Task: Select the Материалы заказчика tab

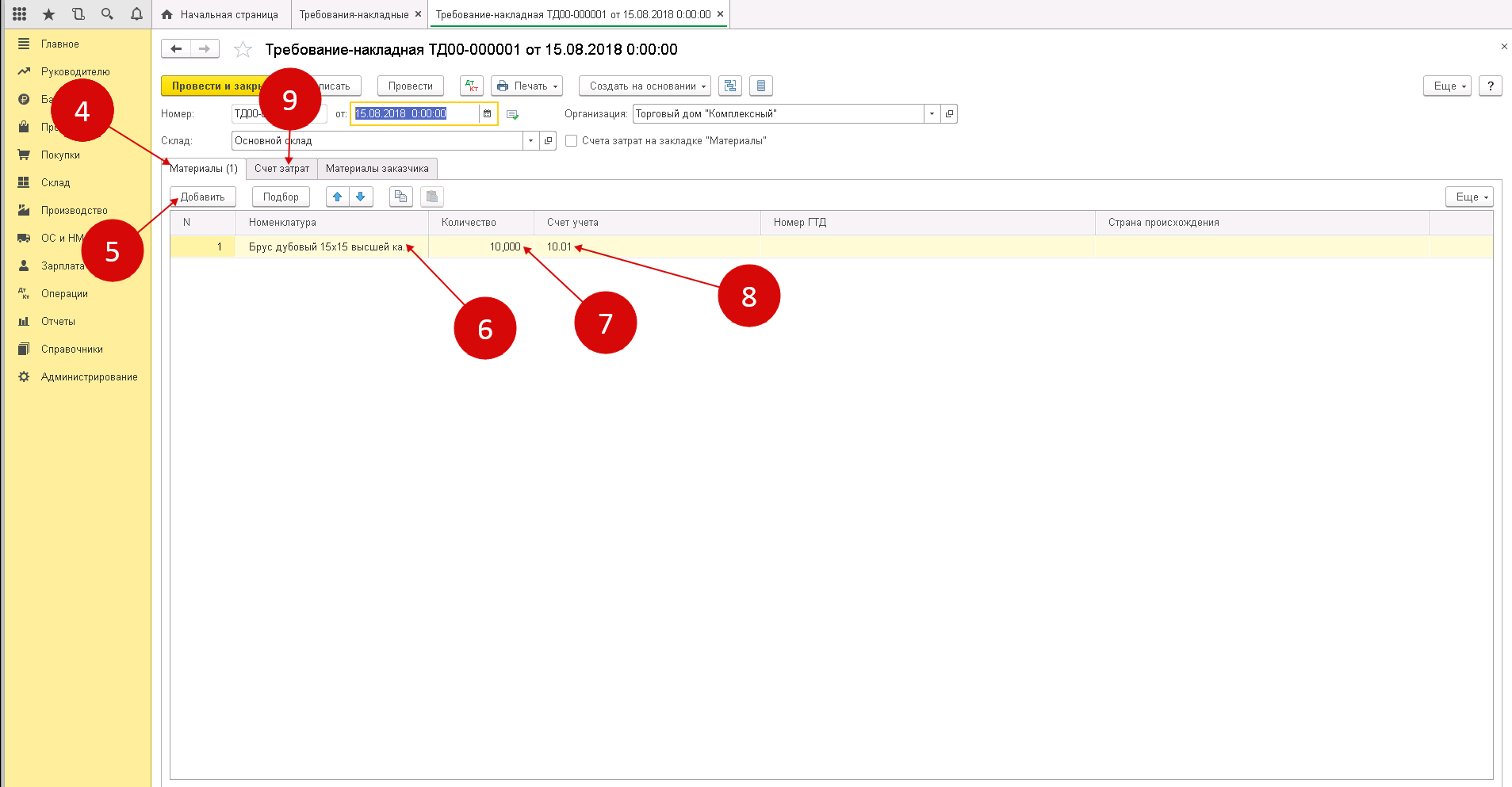Action: [377, 169]
